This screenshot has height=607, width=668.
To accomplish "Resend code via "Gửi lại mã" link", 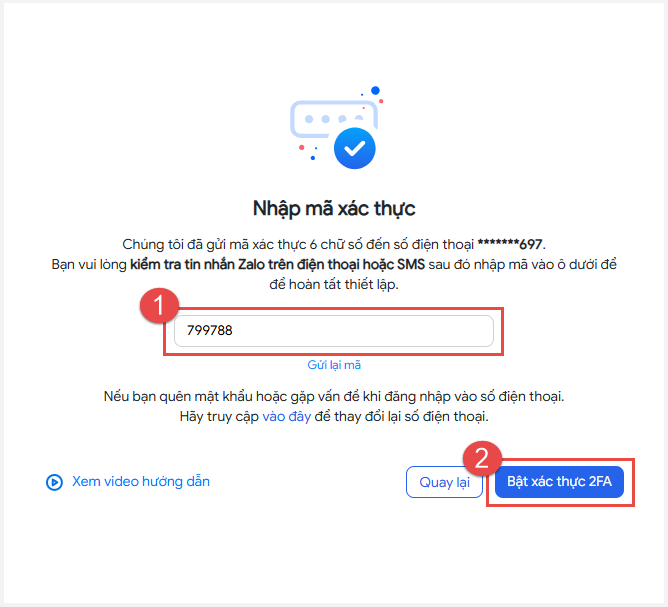I will (x=334, y=365).
